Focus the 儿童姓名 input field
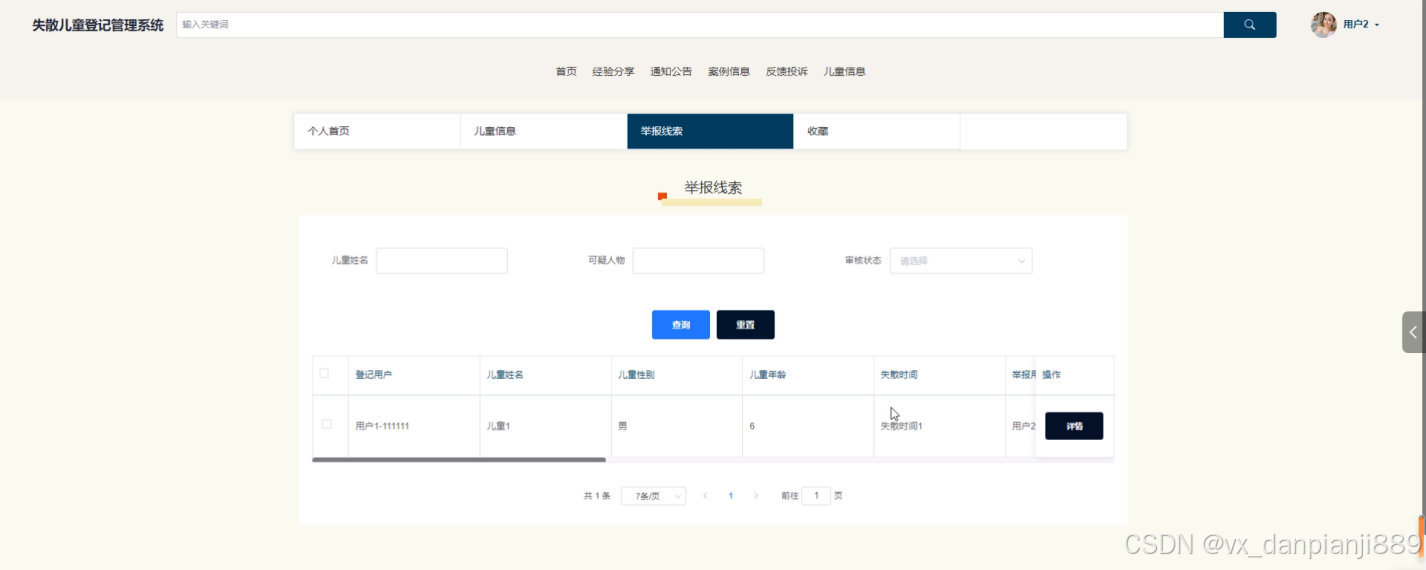 [x=442, y=261]
